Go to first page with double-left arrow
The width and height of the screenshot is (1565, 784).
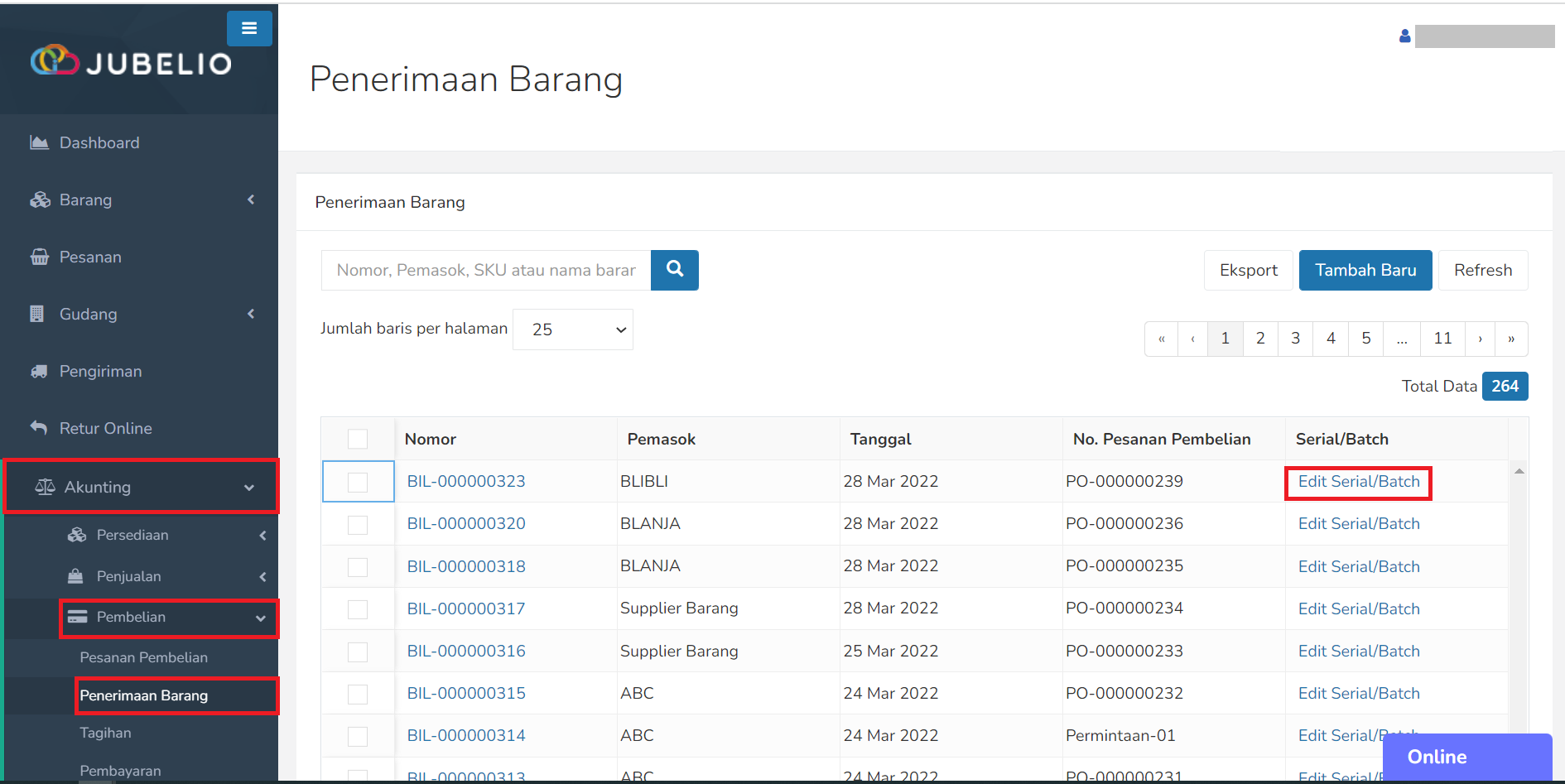click(x=1162, y=339)
